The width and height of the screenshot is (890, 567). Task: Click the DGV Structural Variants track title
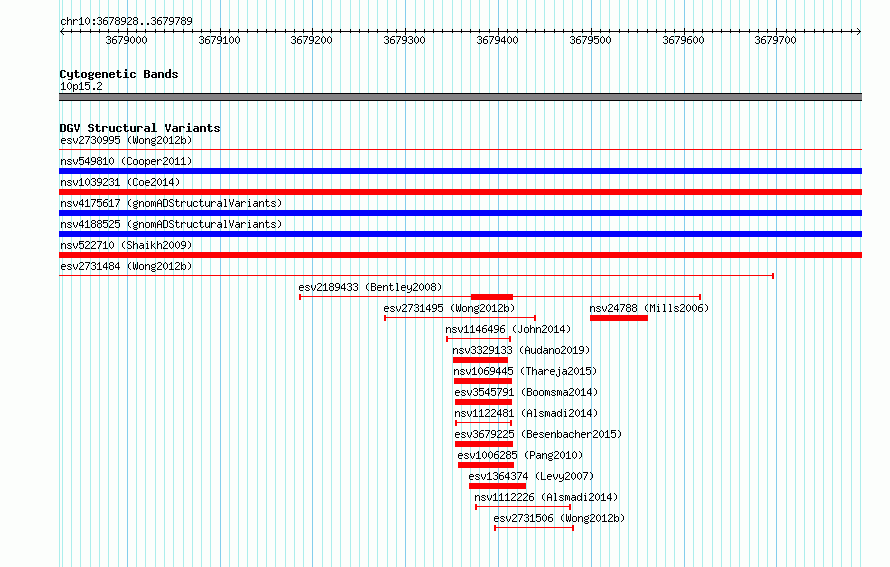click(x=140, y=128)
